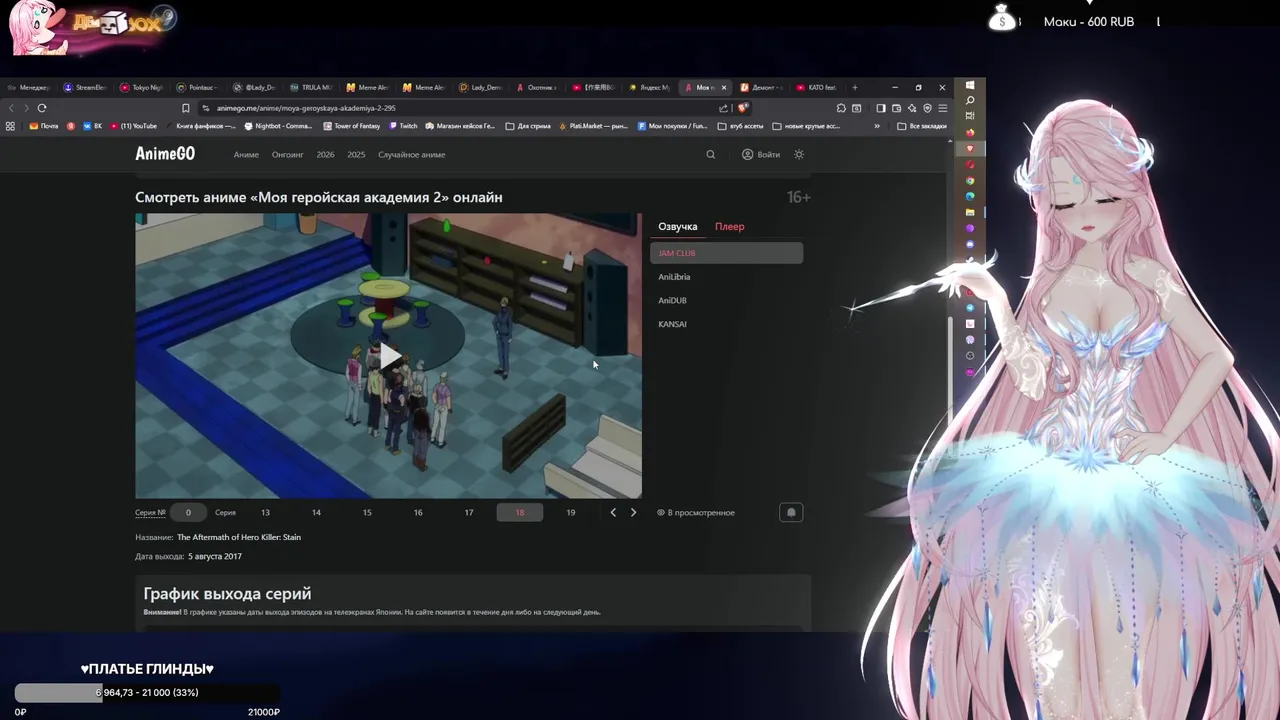The height and width of the screenshot is (720, 1280).
Task: Expand hidden bookmarks with the double-chevron
Action: click(877, 126)
